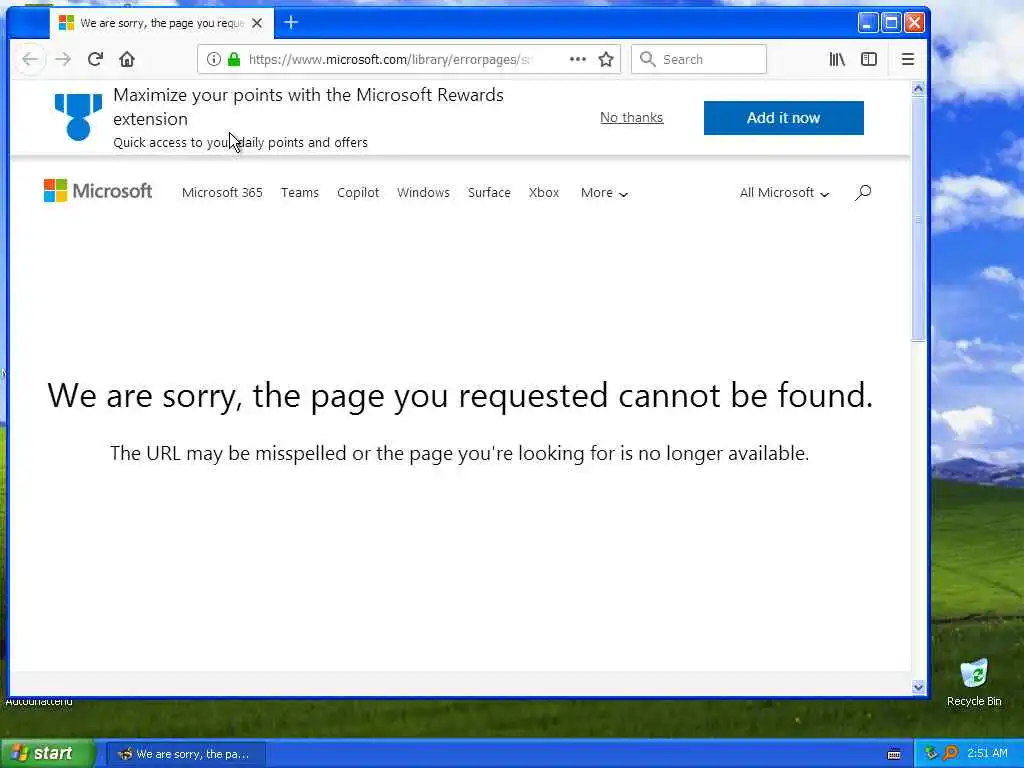Open the Firefox hamburger menu
The width and height of the screenshot is (1024, 768).
click(908, 59)
